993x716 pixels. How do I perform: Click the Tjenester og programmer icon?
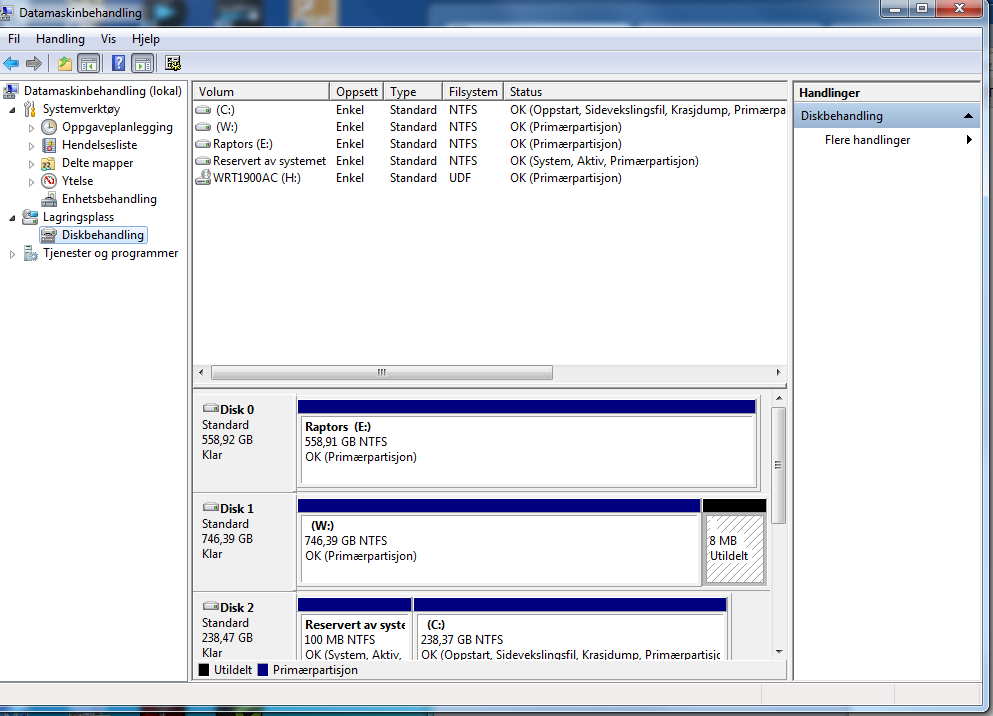tap(30, 253)
